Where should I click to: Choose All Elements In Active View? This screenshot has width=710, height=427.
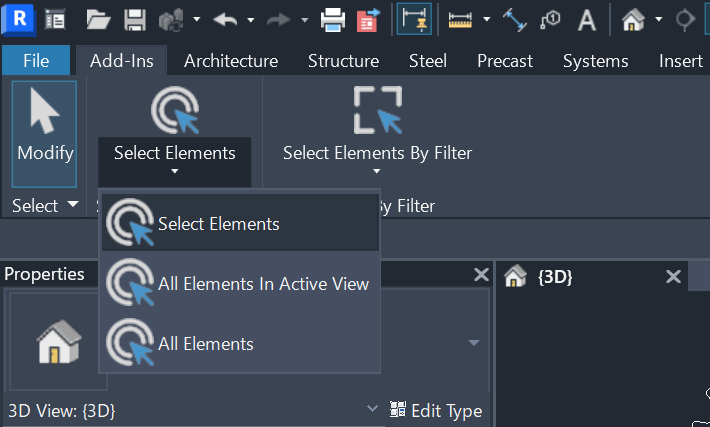pyautogui.click(x=262, y=284)
